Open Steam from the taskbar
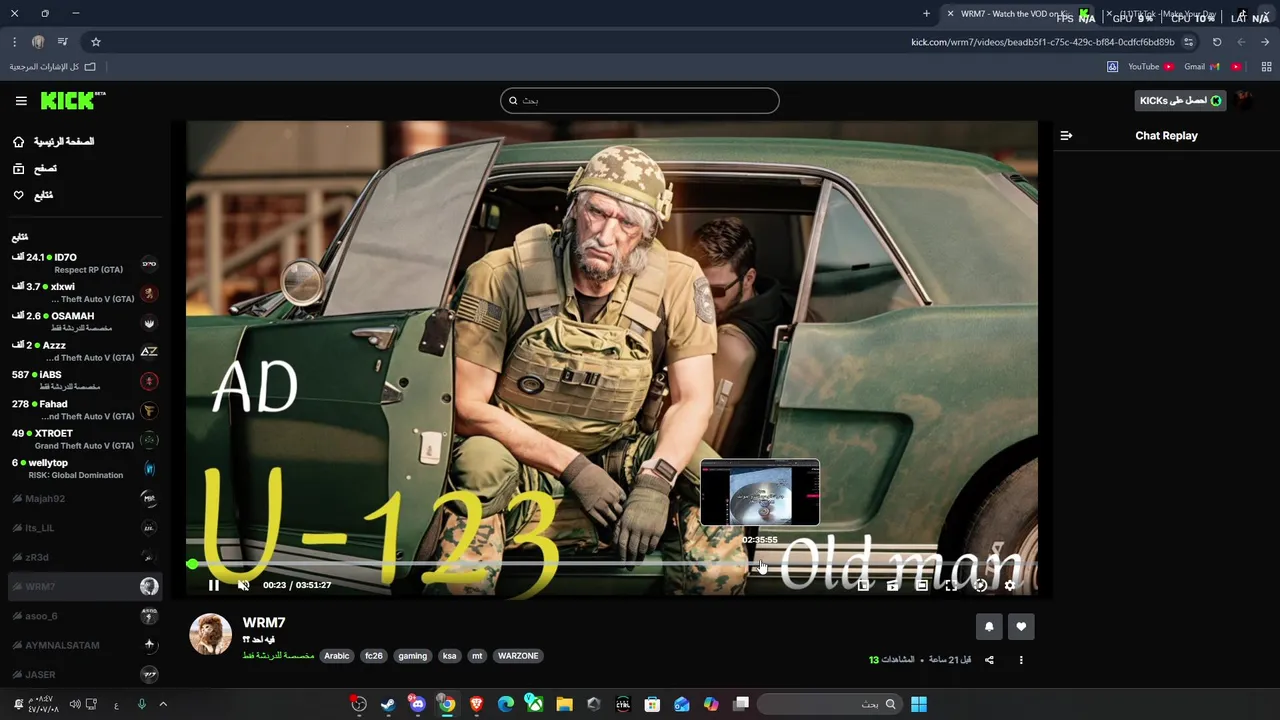Viewport: 1280px width, 720px height. [x=388, y=704]
